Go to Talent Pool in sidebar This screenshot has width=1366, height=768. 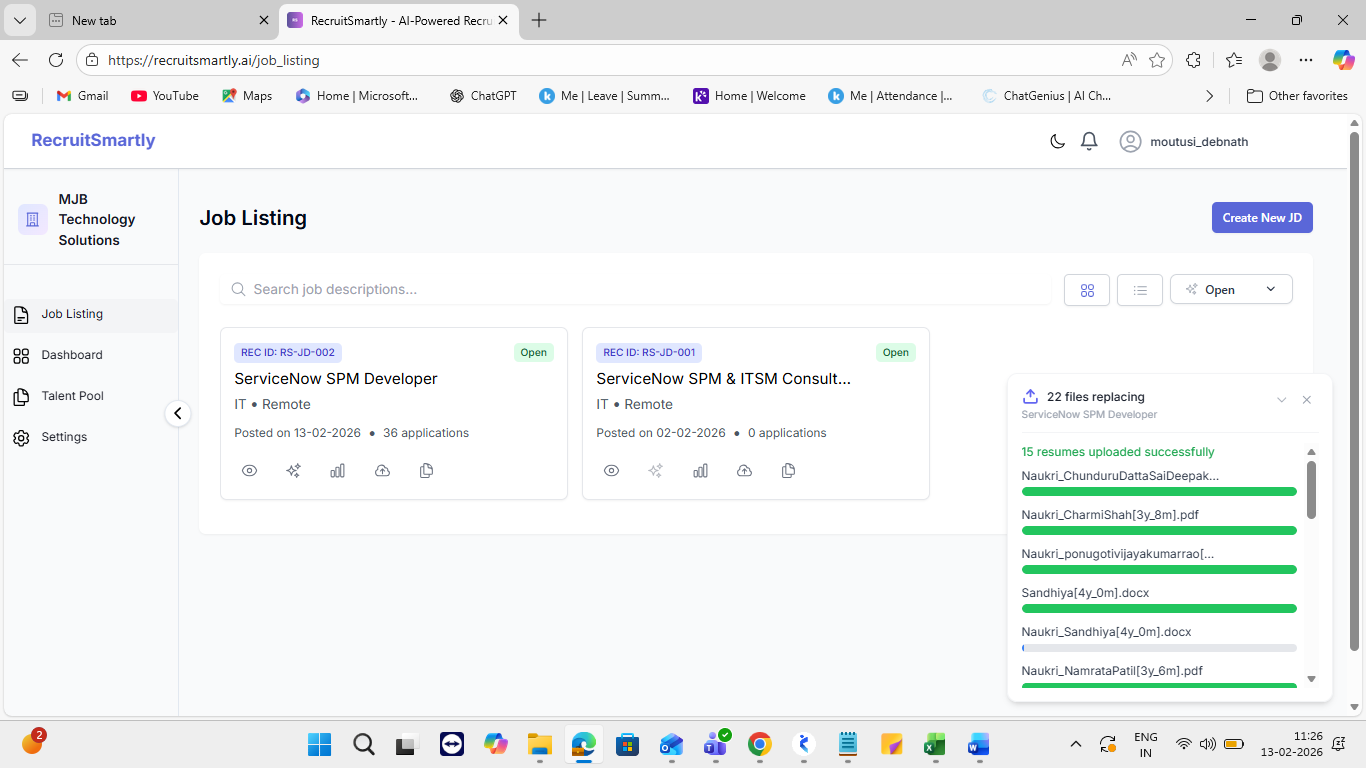tap(72, 396)
